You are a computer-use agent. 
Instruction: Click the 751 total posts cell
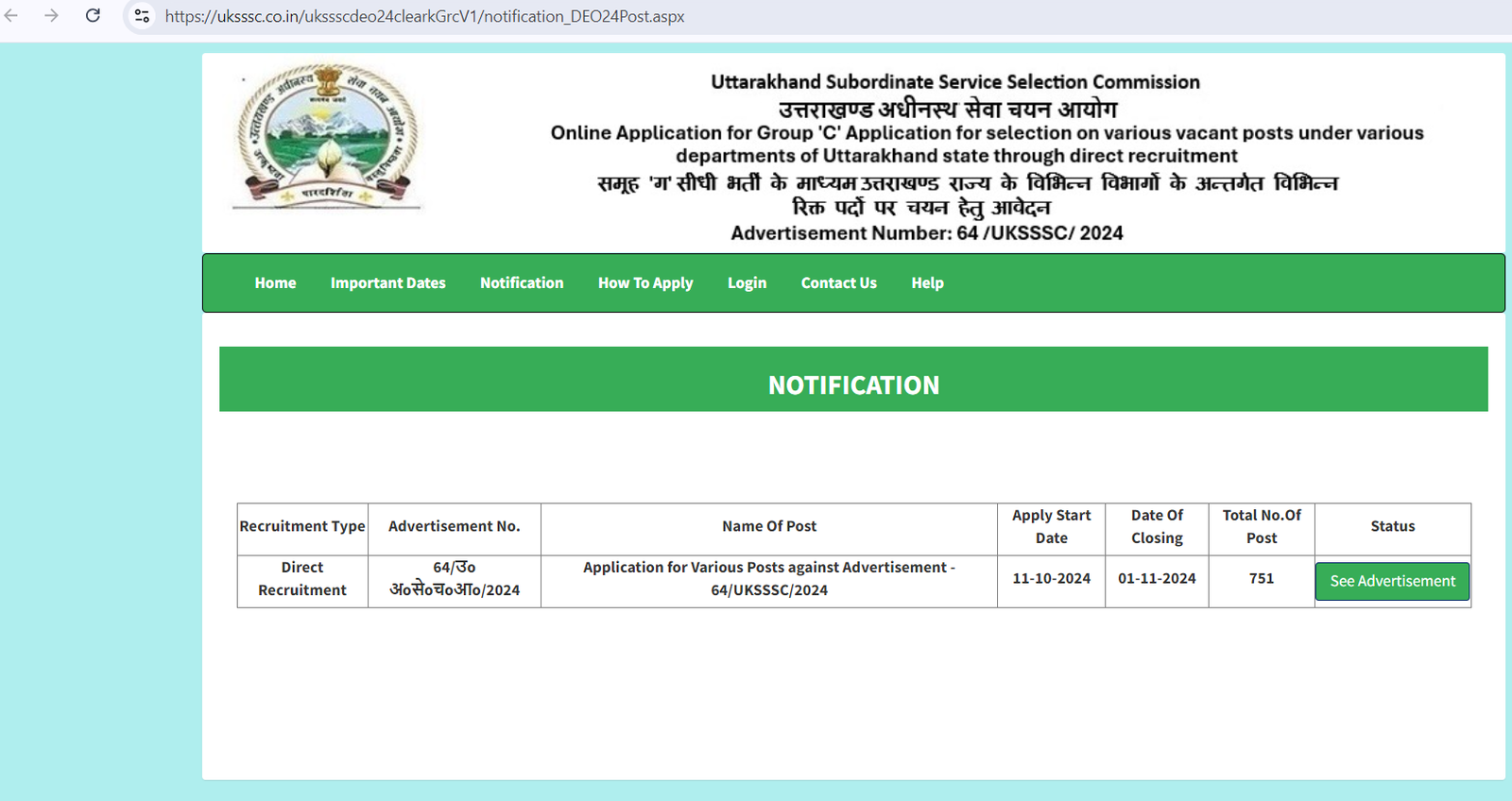tap(1262, 579)
